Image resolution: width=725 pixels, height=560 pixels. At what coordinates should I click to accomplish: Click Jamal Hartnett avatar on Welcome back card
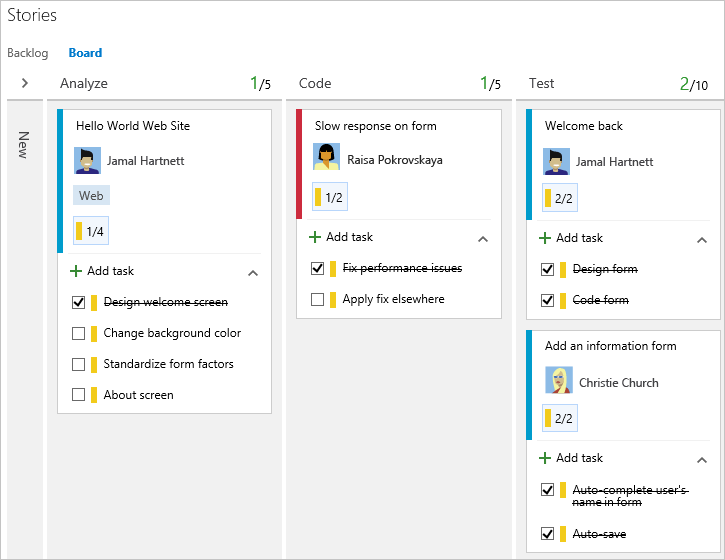click(556, 161)
